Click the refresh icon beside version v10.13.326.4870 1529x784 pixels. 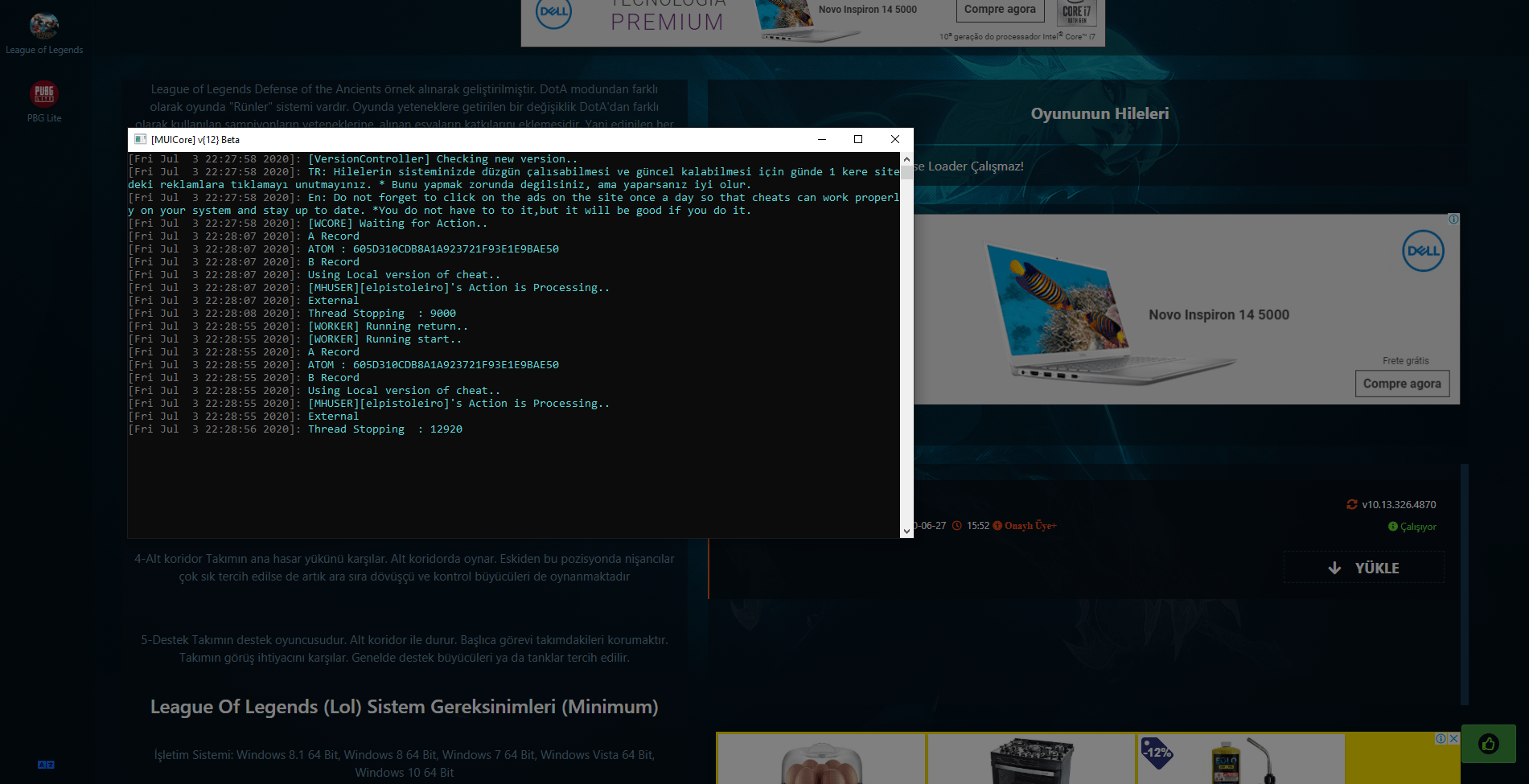[1351, 504]
